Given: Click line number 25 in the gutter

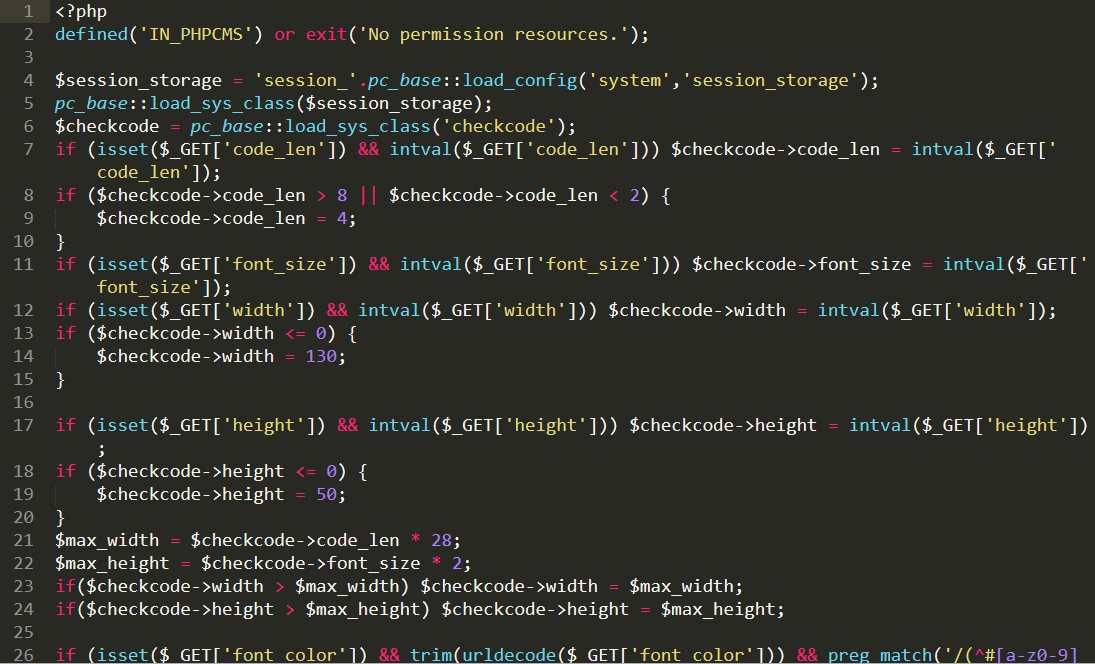Looking at the screenshot, I should point(24,633).
